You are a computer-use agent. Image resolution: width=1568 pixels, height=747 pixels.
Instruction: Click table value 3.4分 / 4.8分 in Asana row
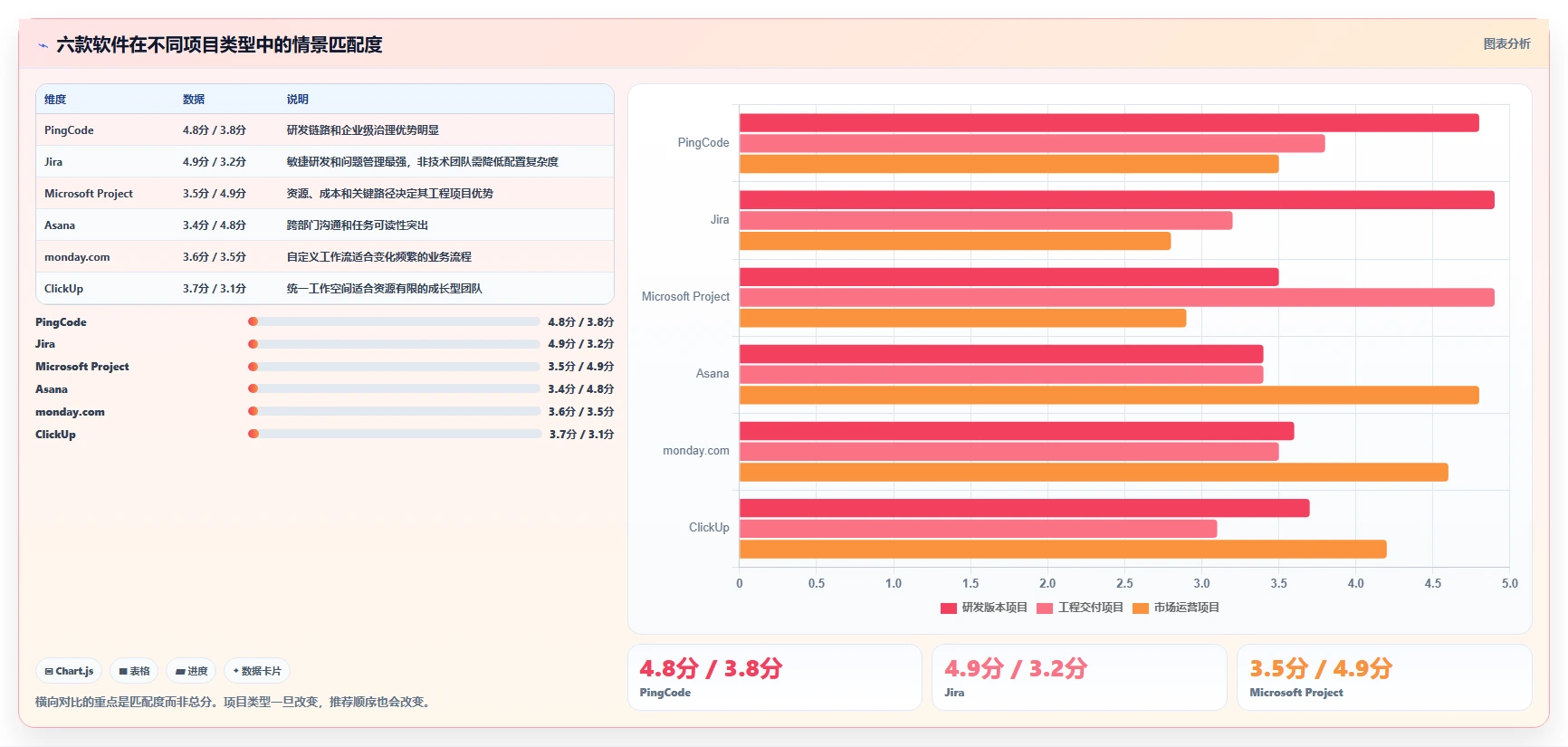pos(215,225)
